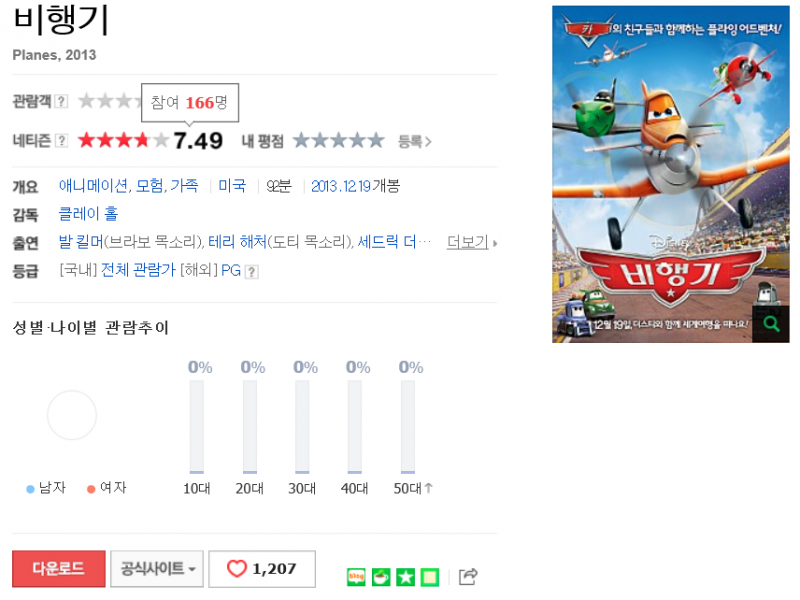Like the movie with the heart button

coord(262,568)
